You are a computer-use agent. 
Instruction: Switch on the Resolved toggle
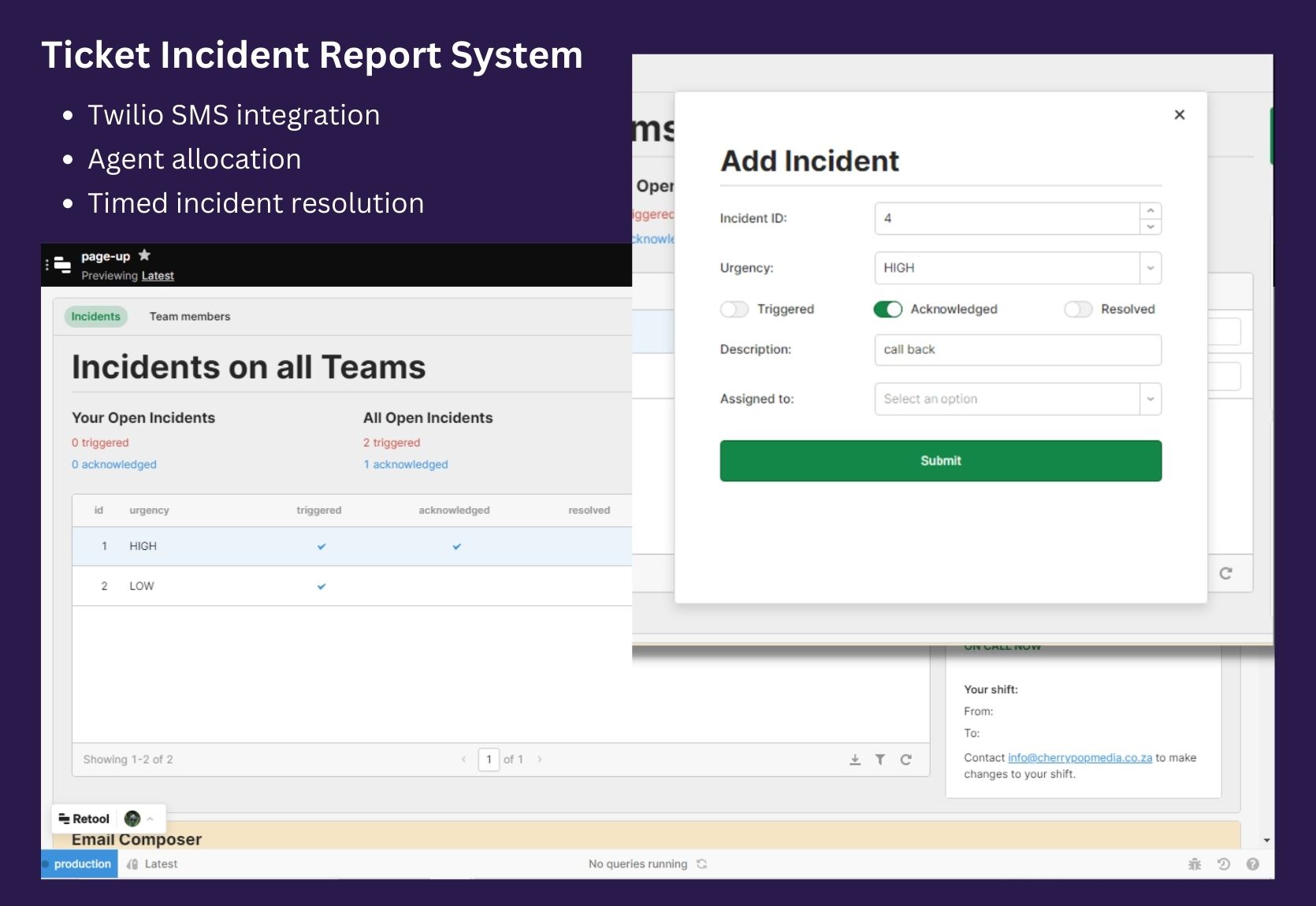click(1078, 310)
